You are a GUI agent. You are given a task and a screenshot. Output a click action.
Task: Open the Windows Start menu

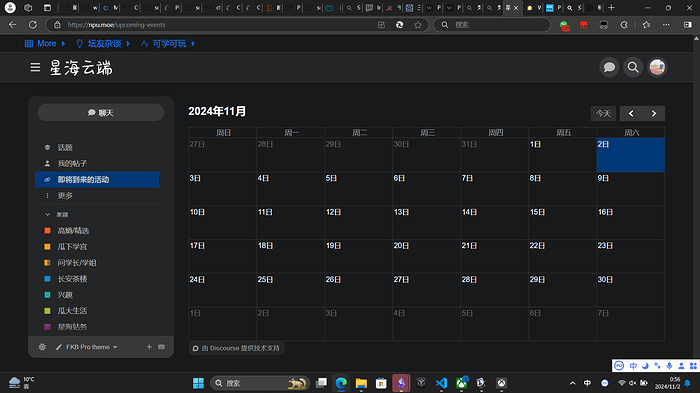pyautogui.click(x=198, y=383)
